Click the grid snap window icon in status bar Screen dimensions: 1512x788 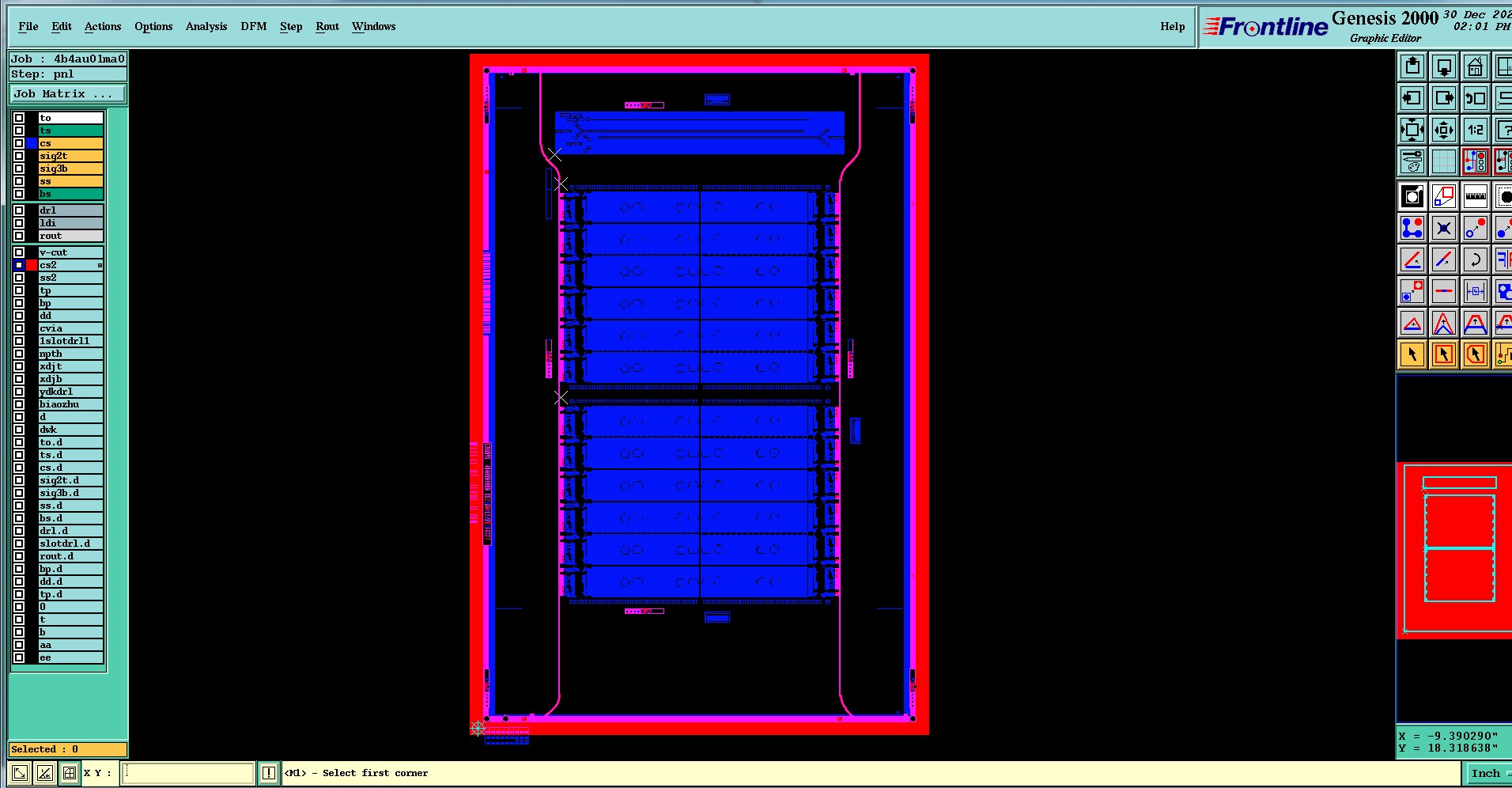pos(70,773)
